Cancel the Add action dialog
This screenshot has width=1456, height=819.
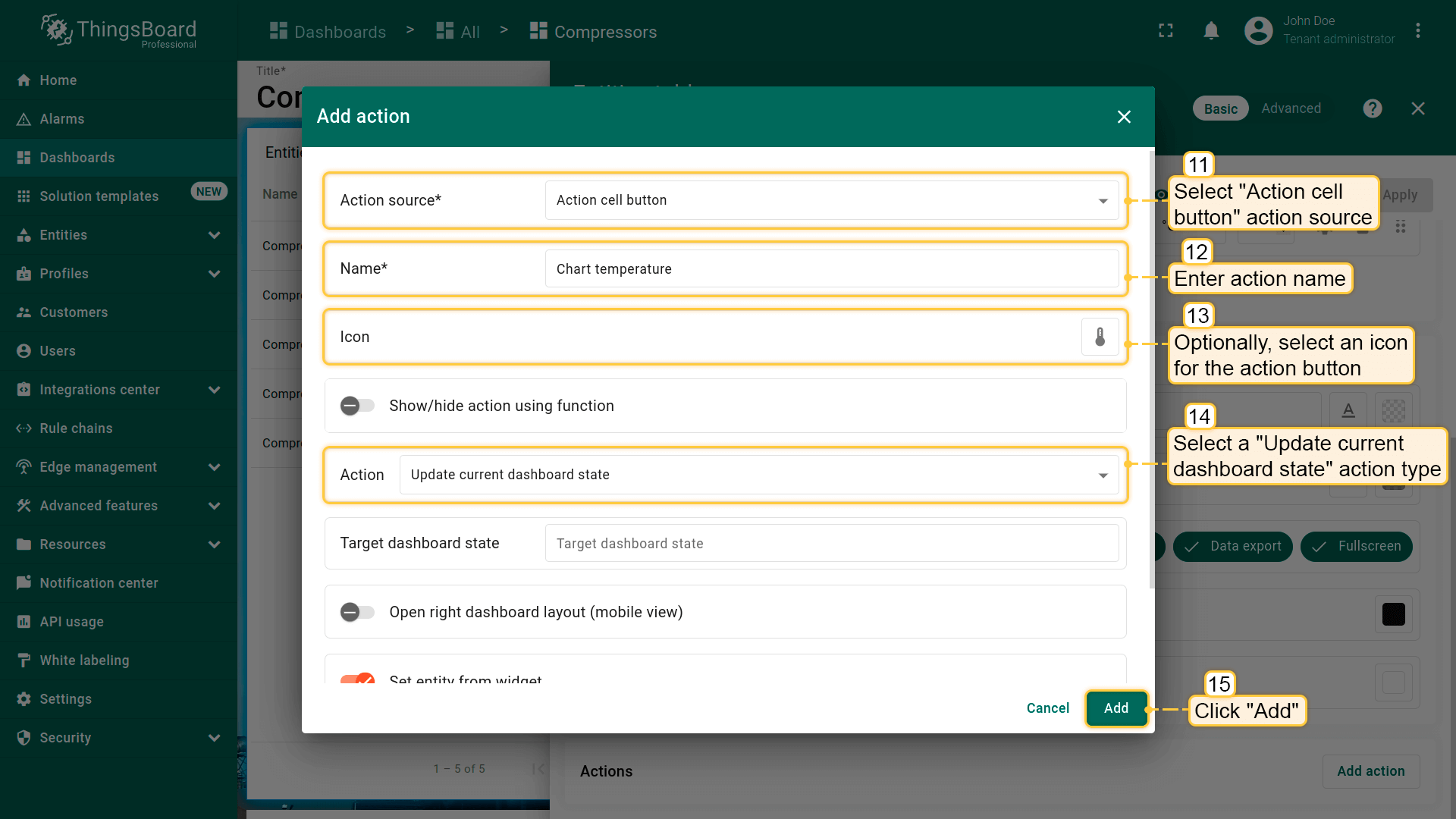pos(1047,708)
